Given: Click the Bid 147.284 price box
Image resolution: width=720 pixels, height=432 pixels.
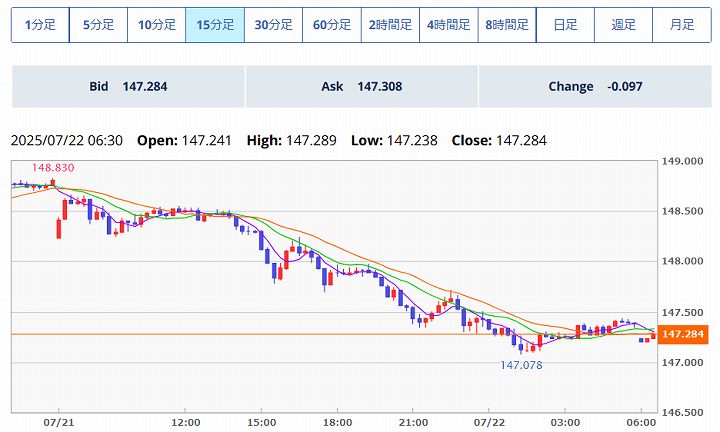Looking at the screenshot, I should (x=128, y=86).
